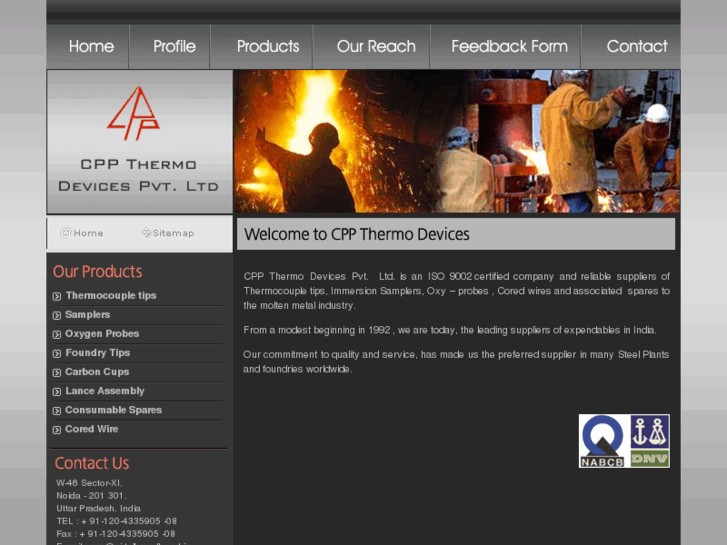Click the CPP Thermo Devices Pvt. Ltd company name

click(138, 175)
